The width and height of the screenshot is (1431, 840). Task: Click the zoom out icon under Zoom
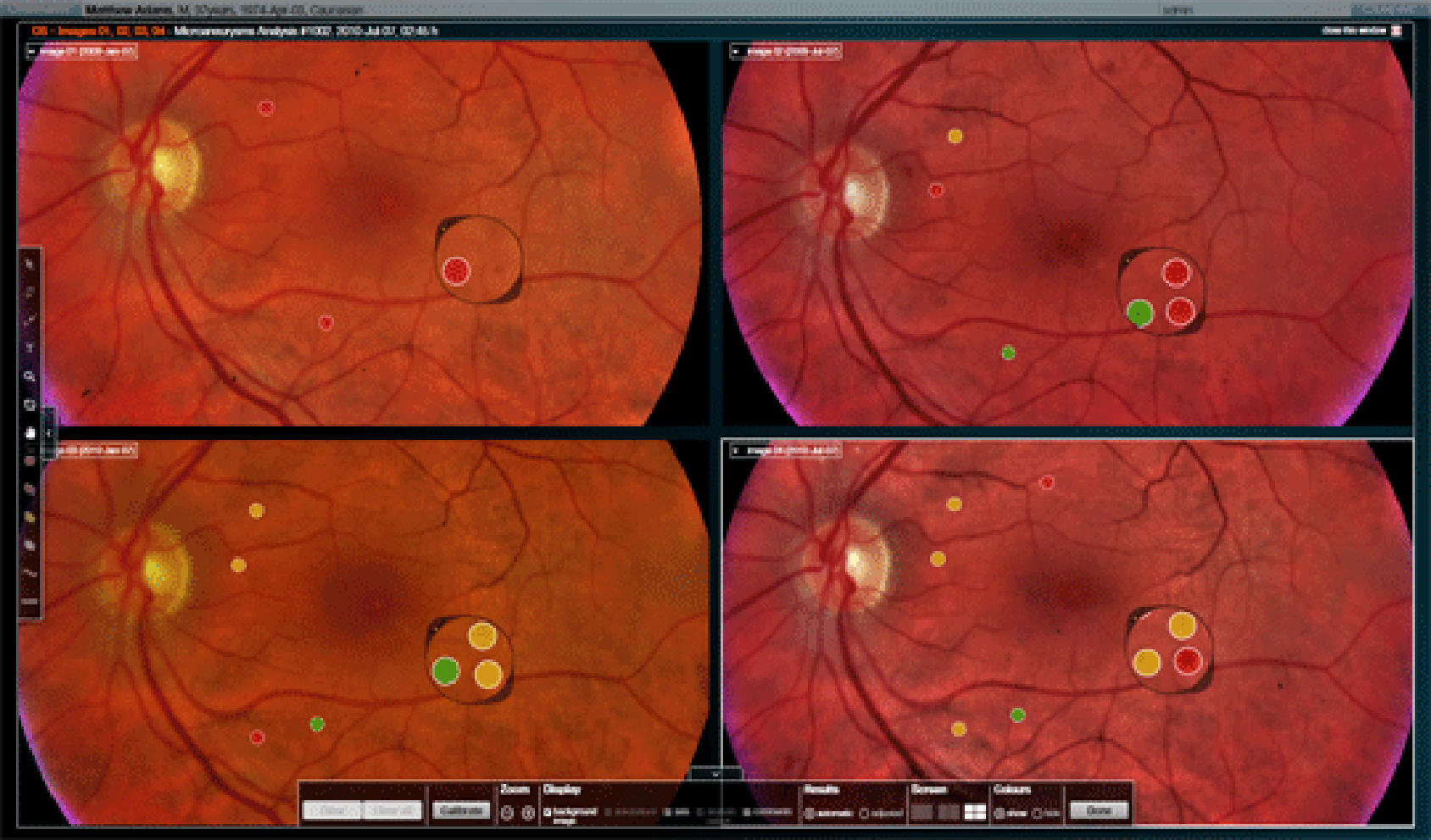point(507,813)
